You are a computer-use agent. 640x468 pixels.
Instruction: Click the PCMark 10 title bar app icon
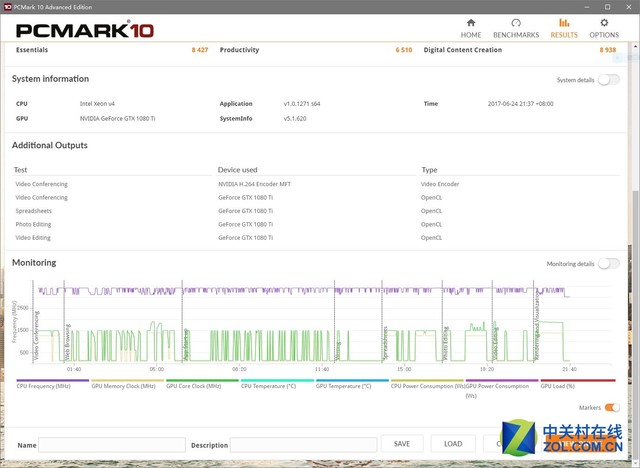[x=7, y=7]
